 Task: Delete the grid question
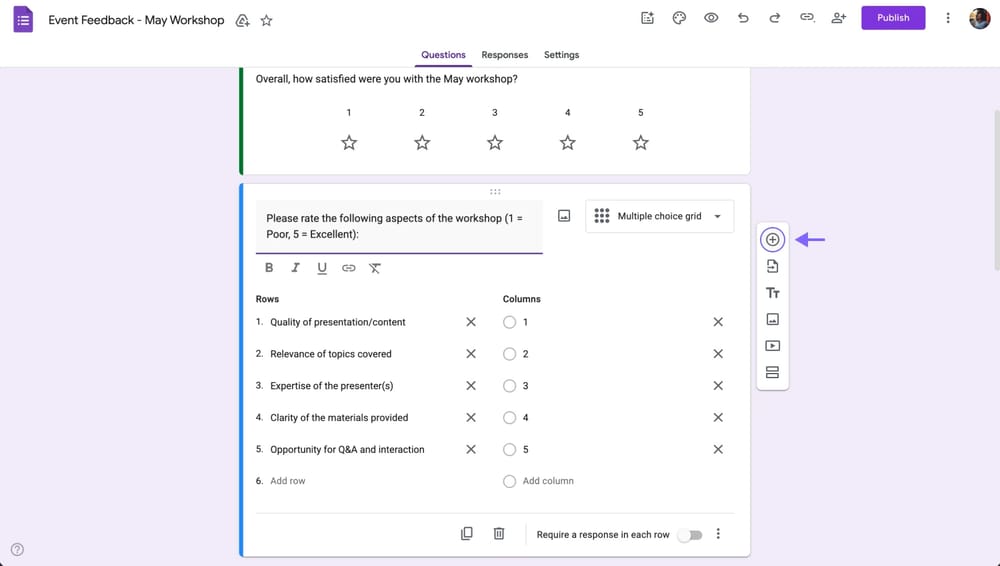(x=499, y=533)
